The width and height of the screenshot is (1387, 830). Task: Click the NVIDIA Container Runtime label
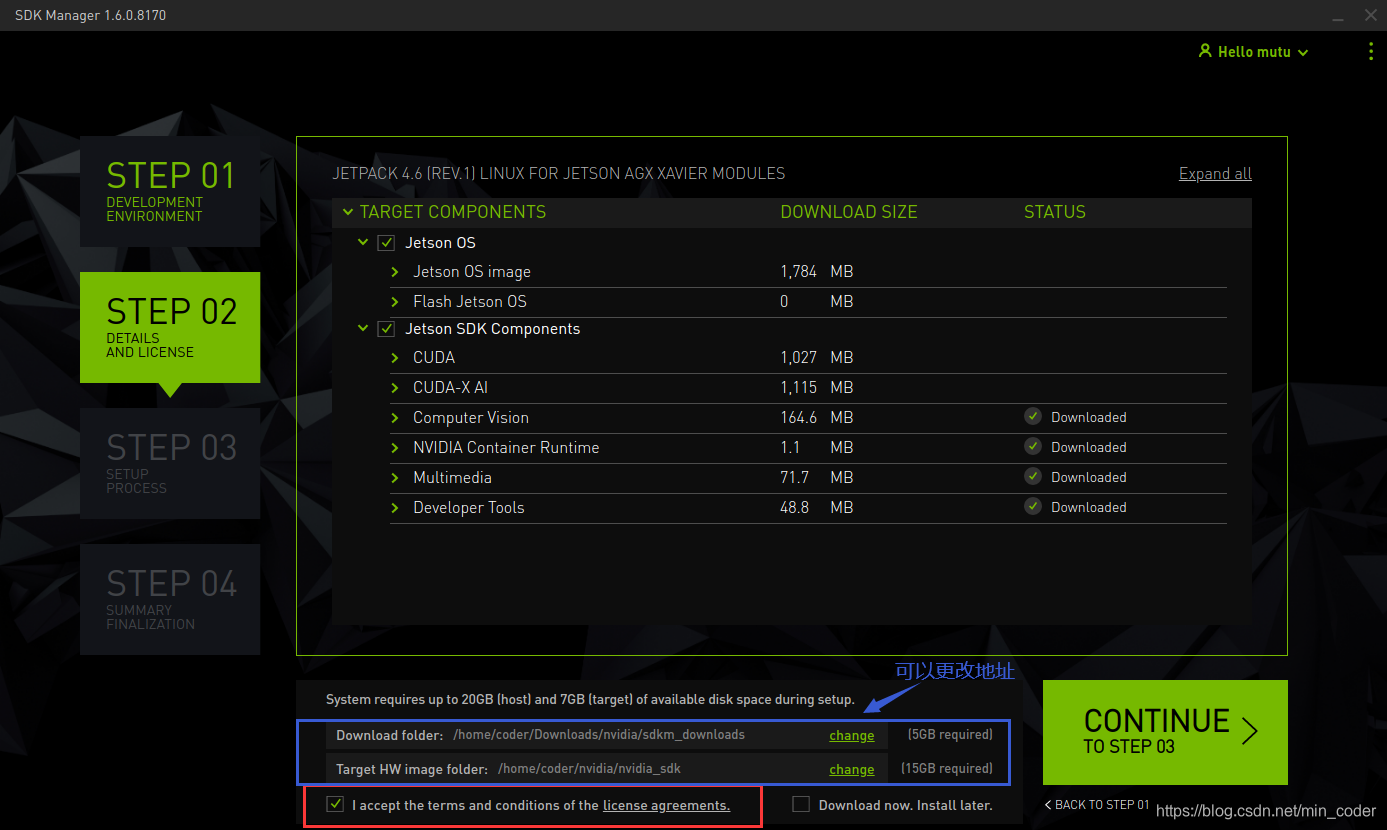click(506, 448)
